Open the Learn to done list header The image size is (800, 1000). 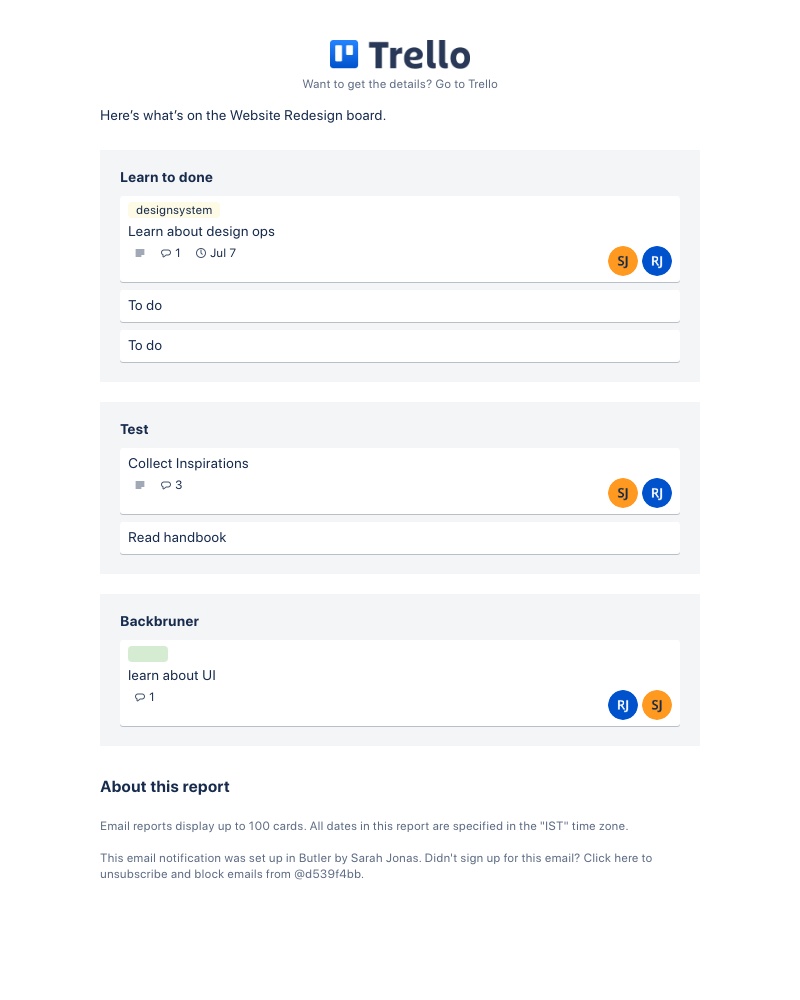(166, 177)
